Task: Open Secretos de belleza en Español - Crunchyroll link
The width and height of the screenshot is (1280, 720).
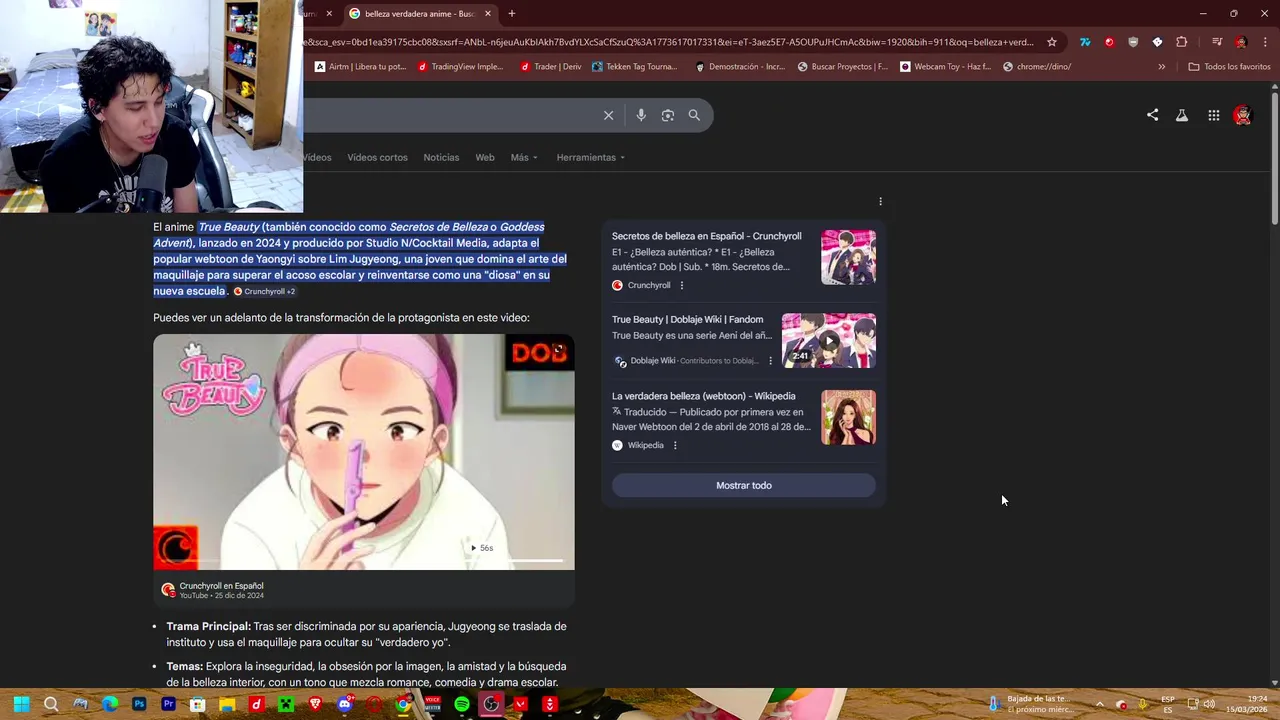Action: point(707,236)
